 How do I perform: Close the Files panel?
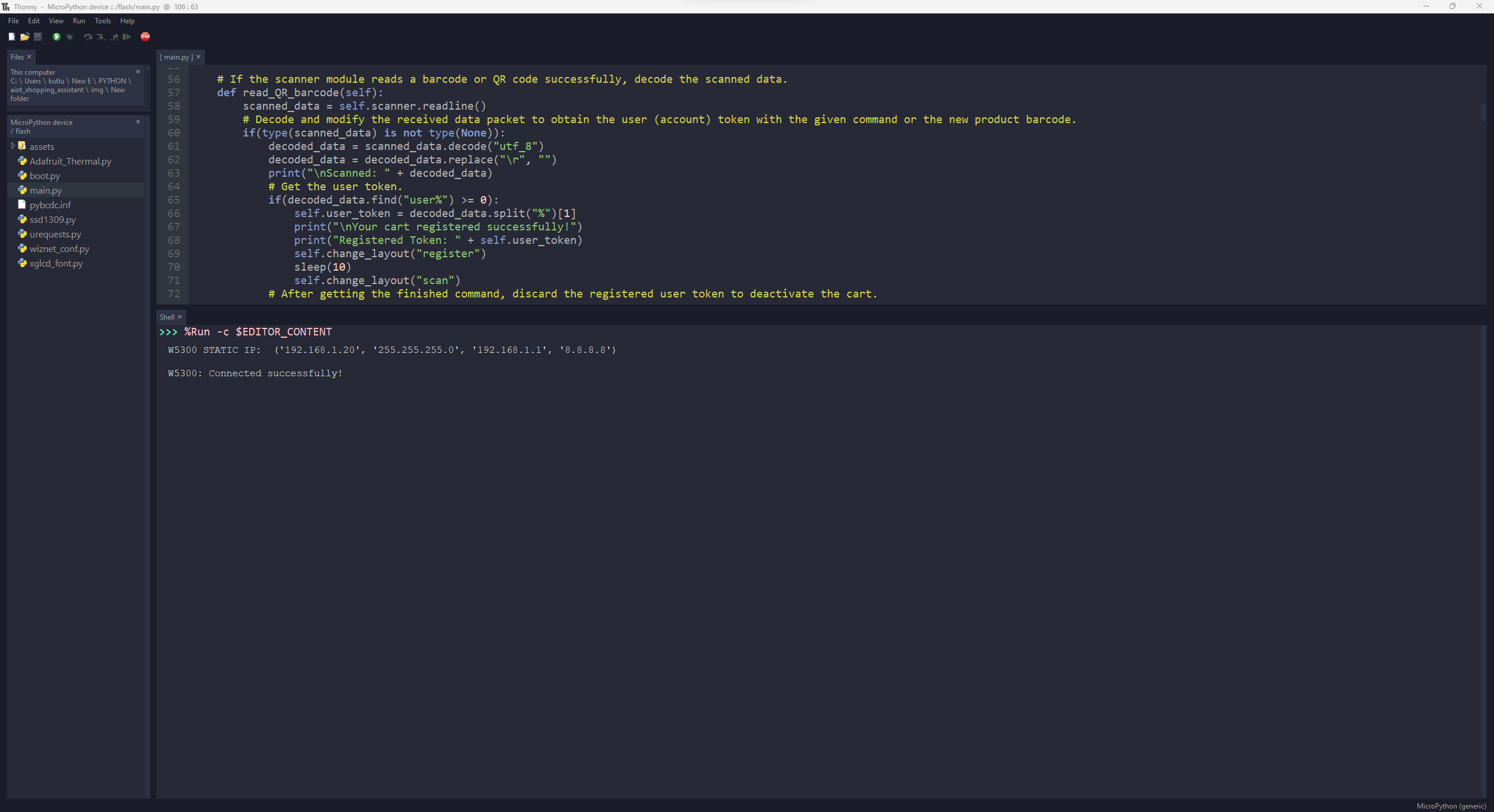29,57
